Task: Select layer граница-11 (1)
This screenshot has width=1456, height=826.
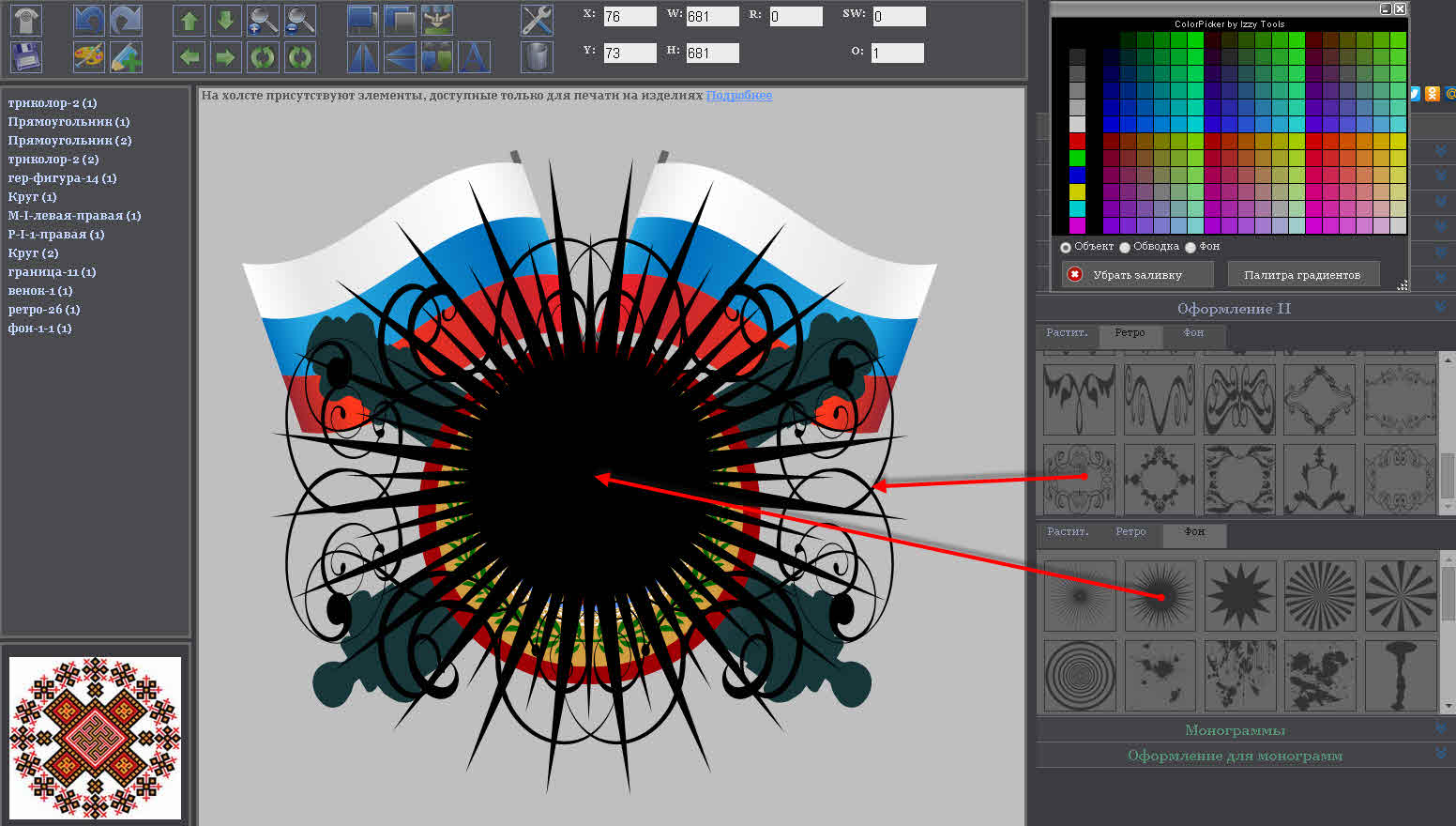Action: pos(53,272)
